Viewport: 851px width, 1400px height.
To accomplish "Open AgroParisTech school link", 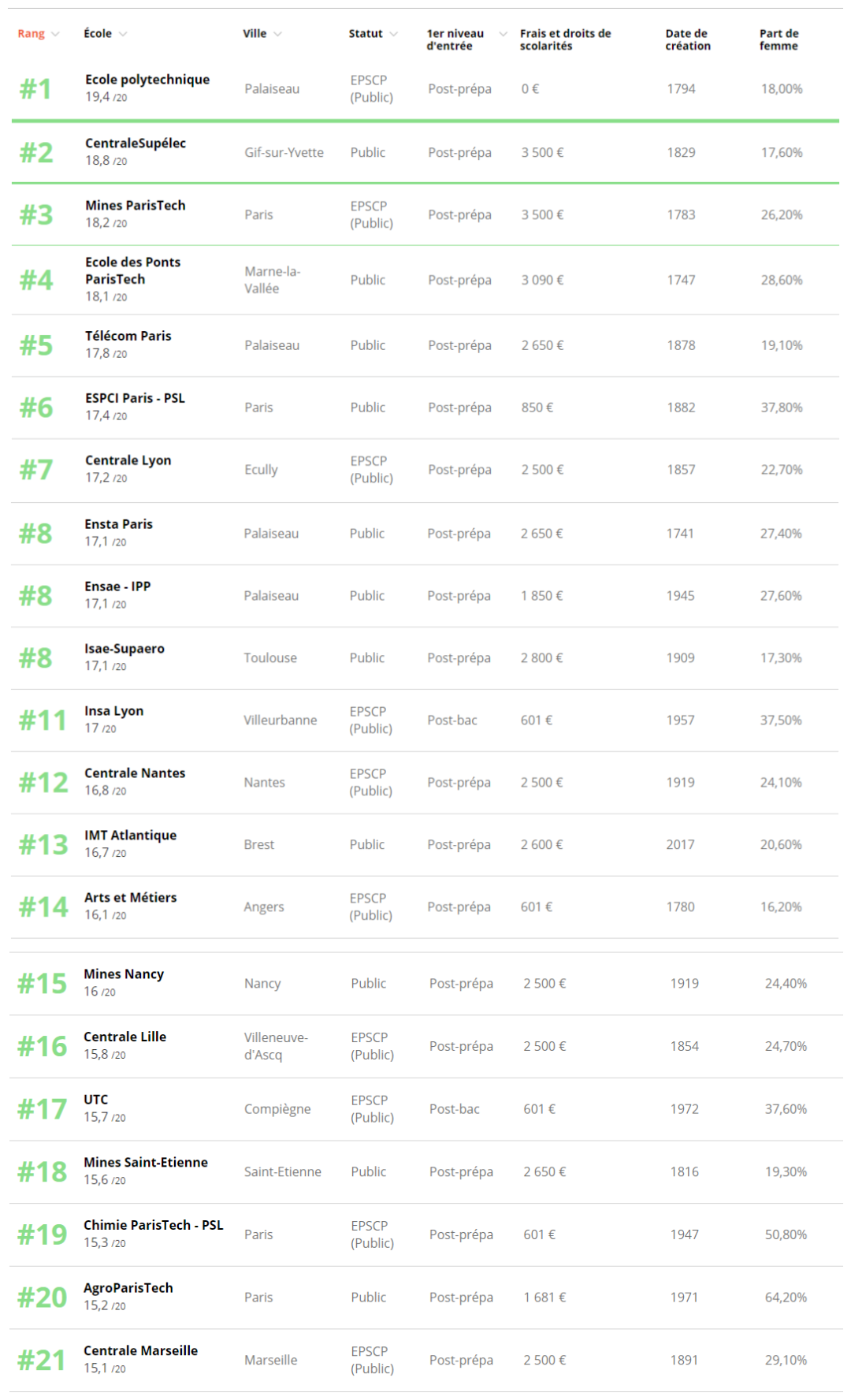I will tap(128, 1288).
